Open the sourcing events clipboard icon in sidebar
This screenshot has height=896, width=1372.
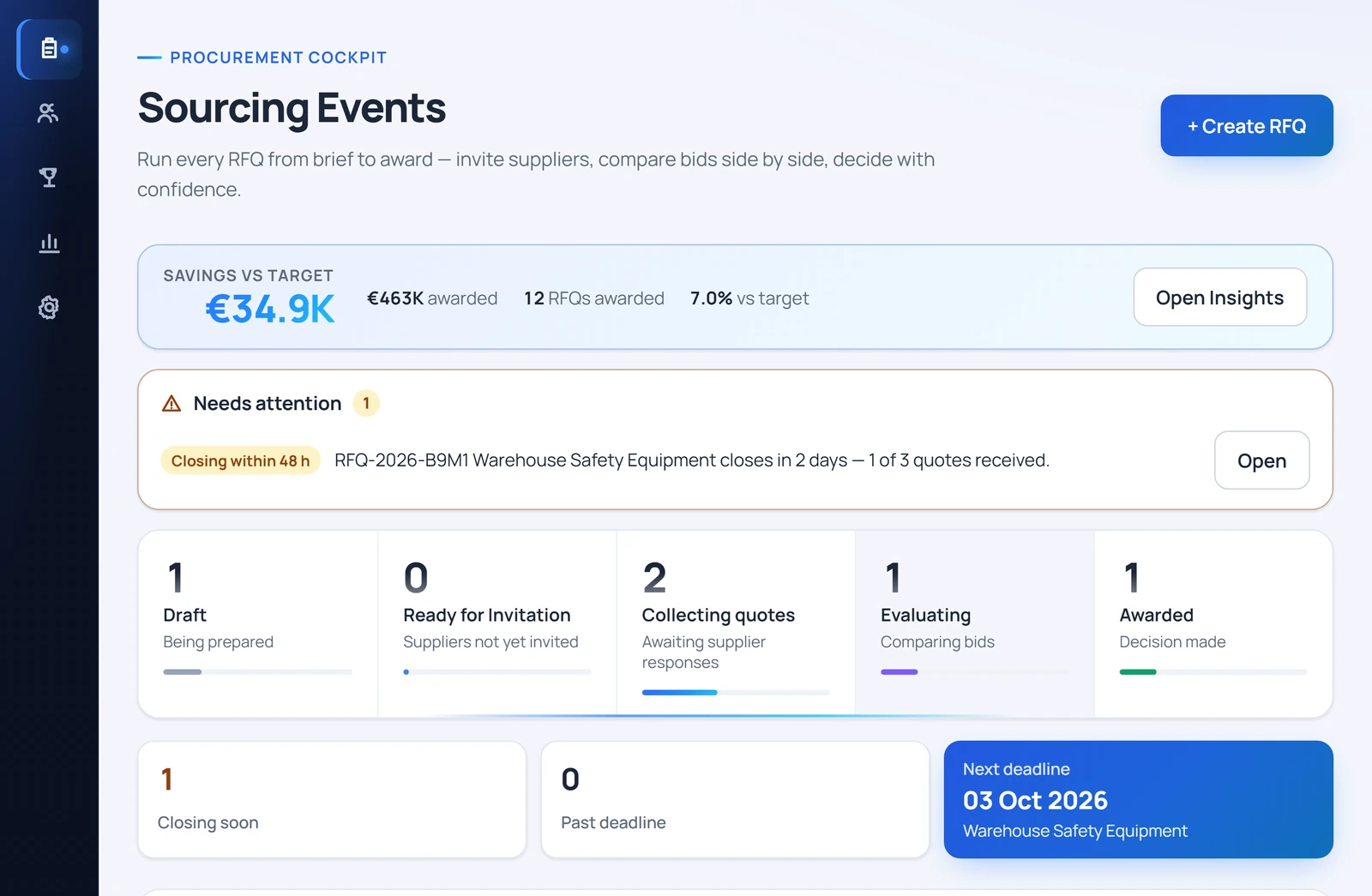(x=50, y=49)
